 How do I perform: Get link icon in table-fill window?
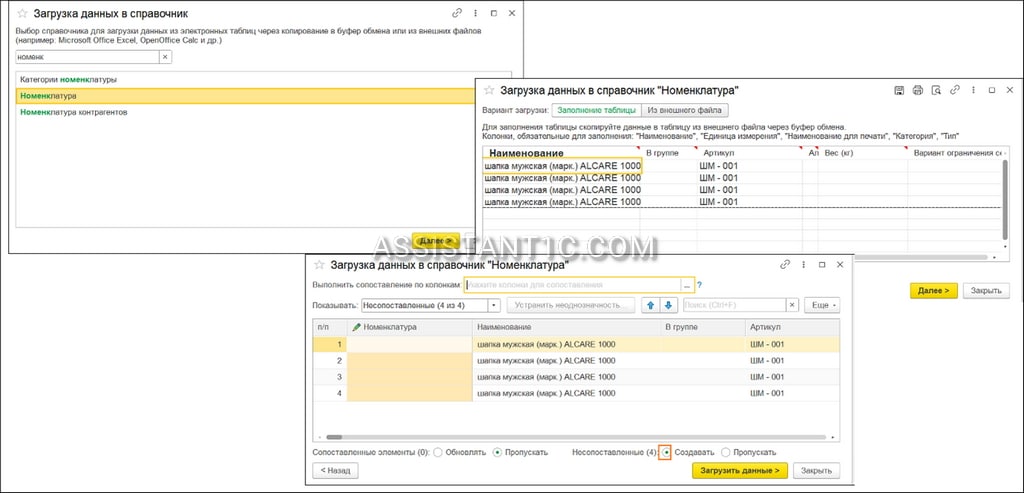click(955, 91)
